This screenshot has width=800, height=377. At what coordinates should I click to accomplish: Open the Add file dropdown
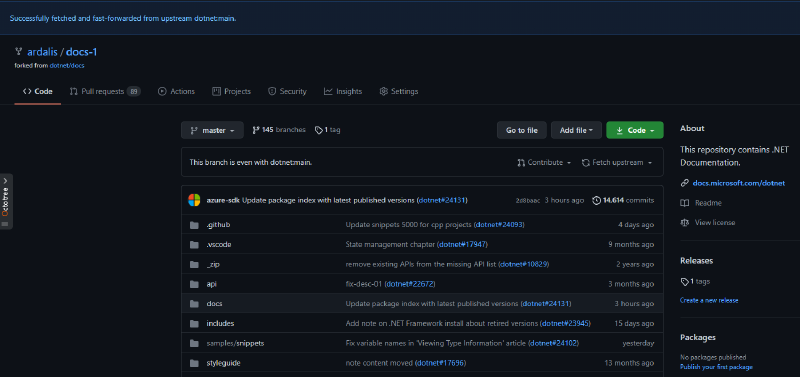pos(576,130)
